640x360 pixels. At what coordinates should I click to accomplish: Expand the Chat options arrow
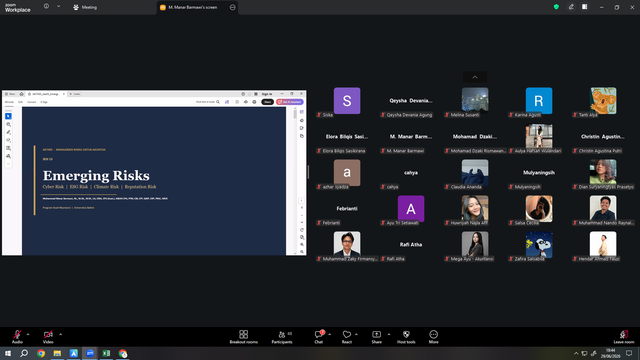click(x=329, y=334)
